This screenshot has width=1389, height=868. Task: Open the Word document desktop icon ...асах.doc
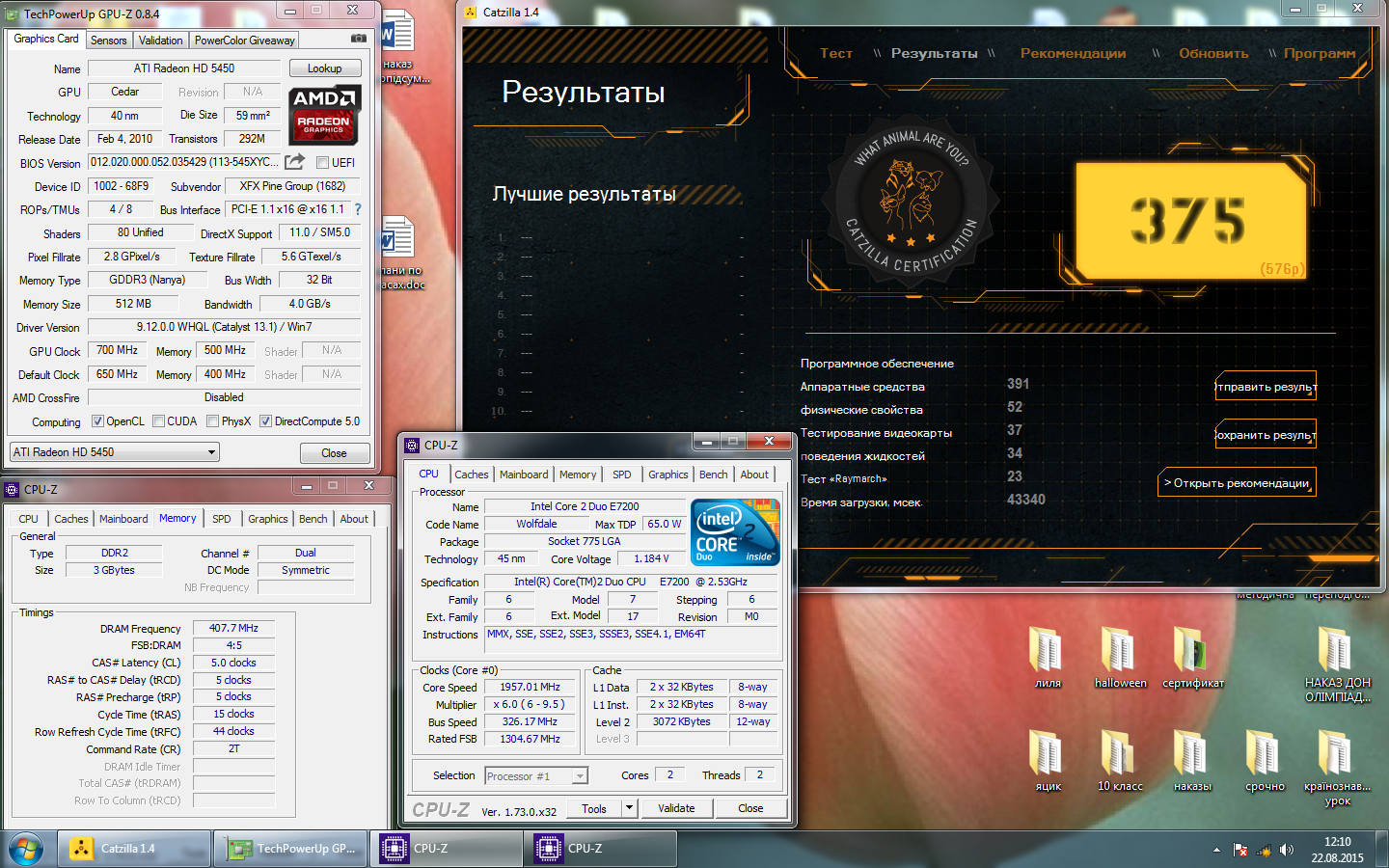(399, 254)
